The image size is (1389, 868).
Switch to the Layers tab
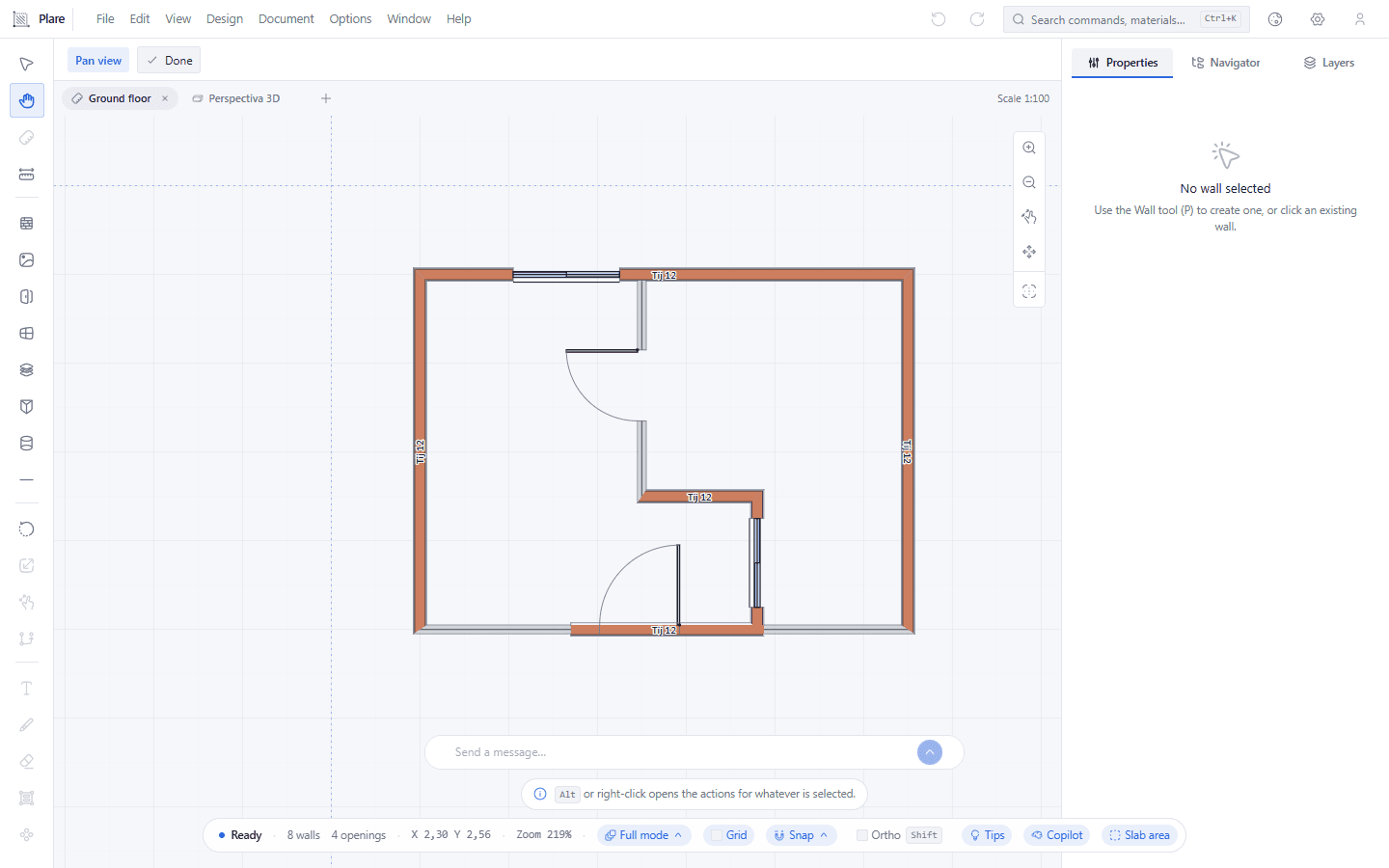(x=1329, y=63)
